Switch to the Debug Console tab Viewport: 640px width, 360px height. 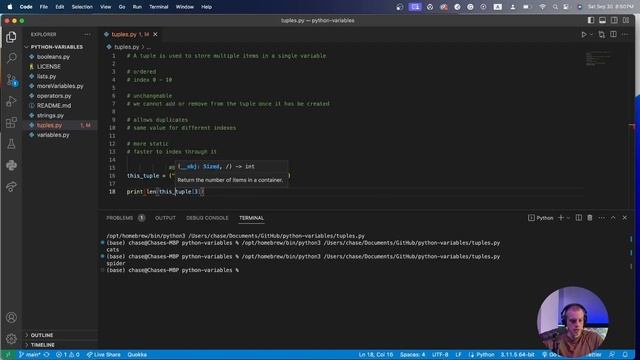click(207, 218)
